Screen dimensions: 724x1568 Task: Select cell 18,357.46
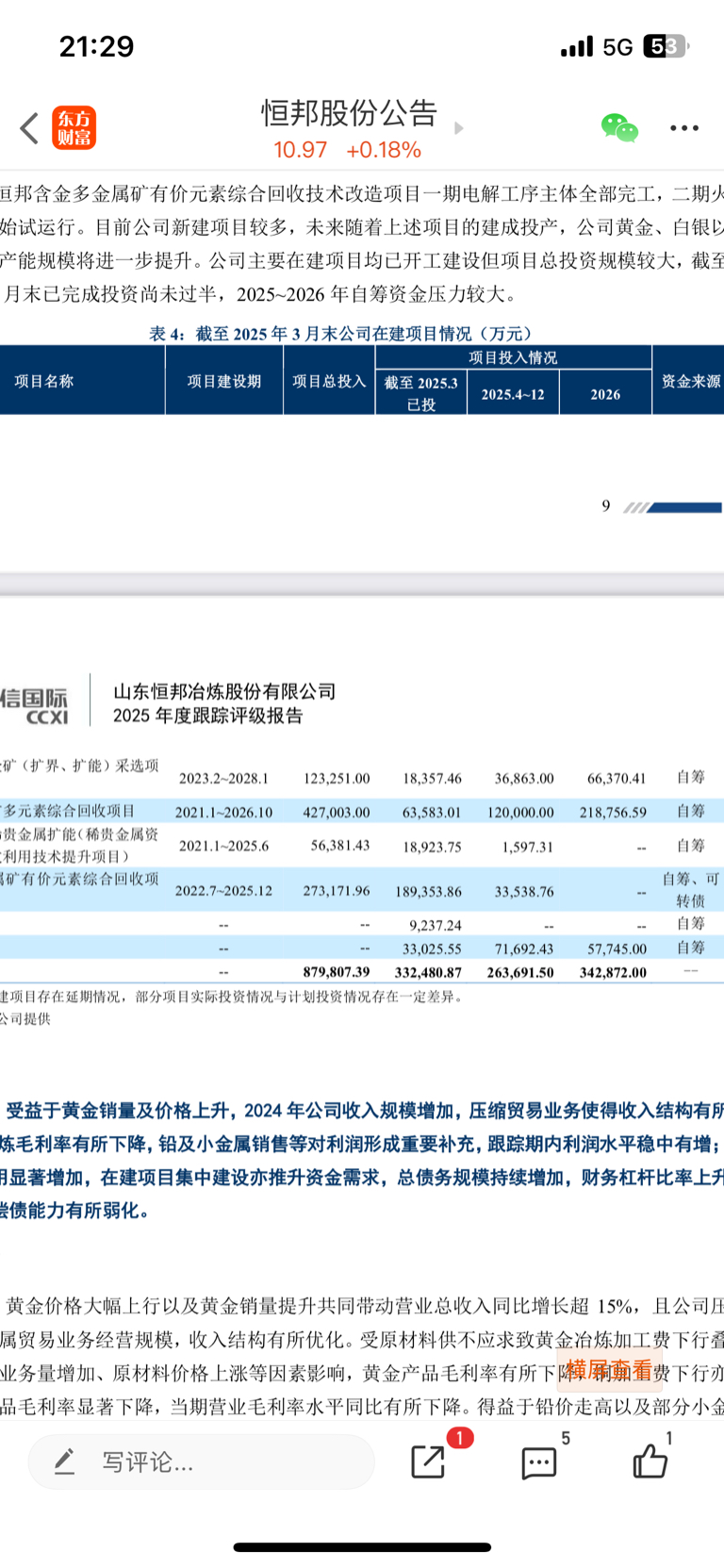[432, 779]
